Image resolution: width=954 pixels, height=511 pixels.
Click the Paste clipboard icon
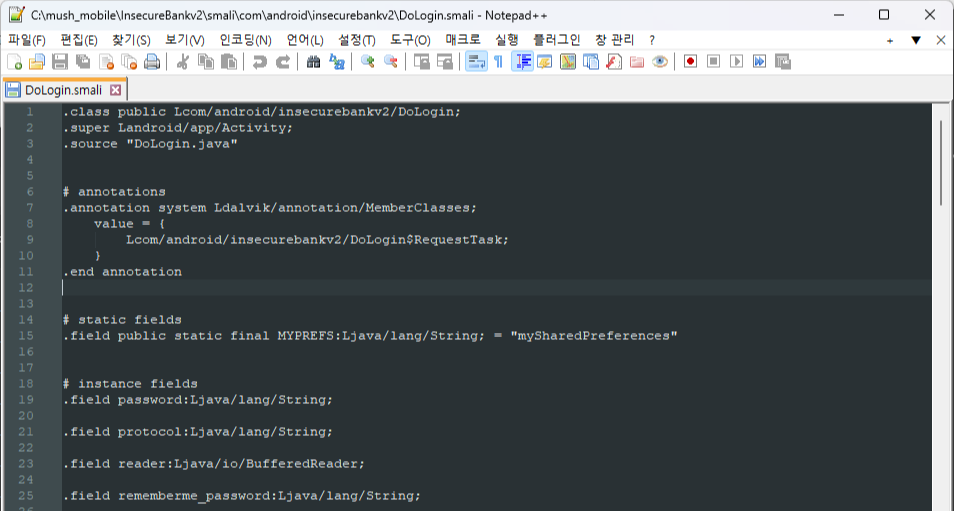coord(229,61)
